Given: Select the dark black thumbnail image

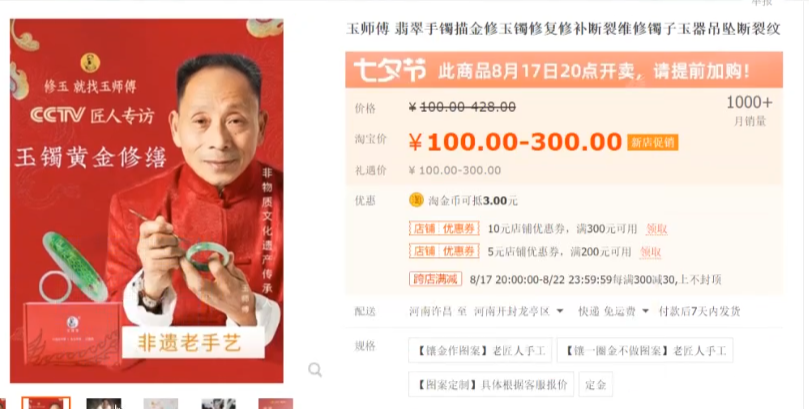Looking at the screenshot, I should [104, 403].
